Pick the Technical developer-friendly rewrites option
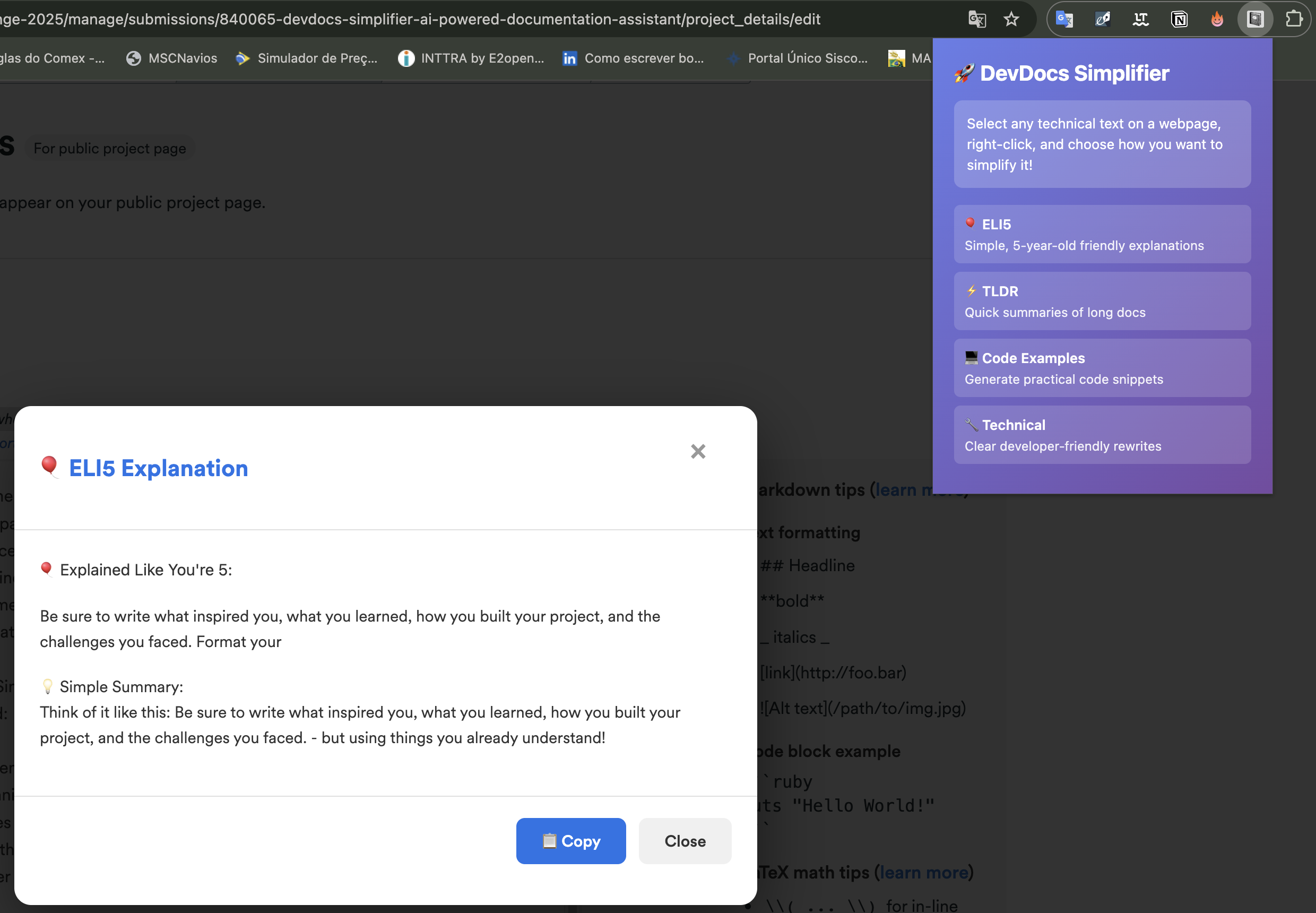1316x913 pixels. point(1102,435)
